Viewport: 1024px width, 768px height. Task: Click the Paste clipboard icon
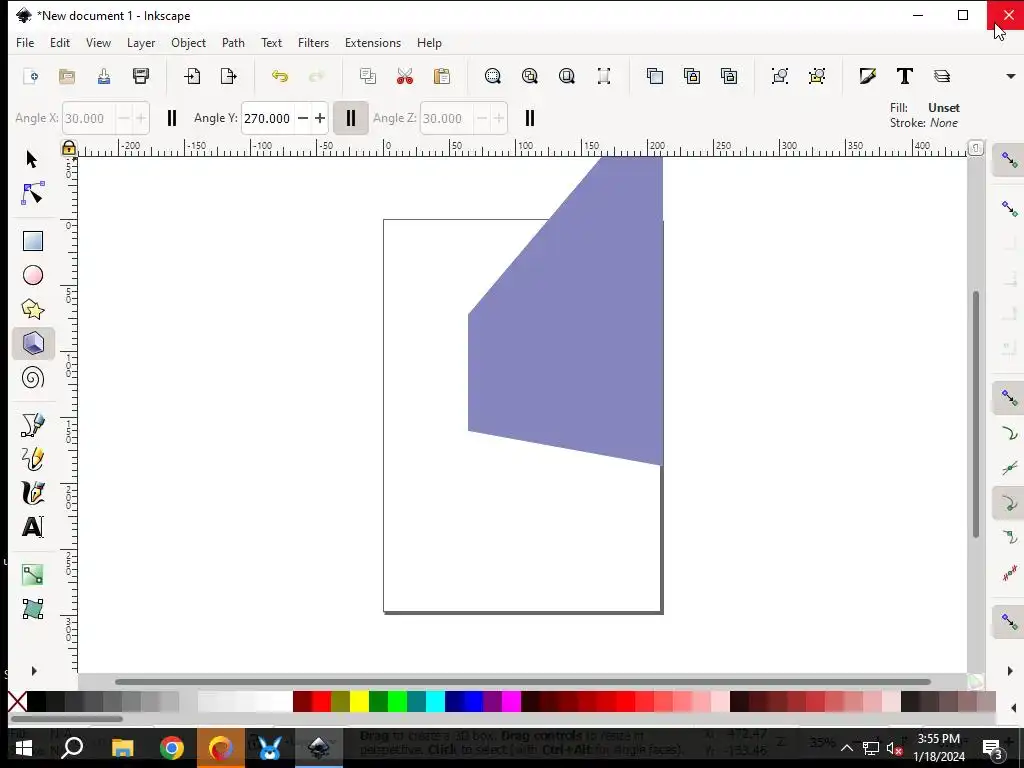[442, 76]
